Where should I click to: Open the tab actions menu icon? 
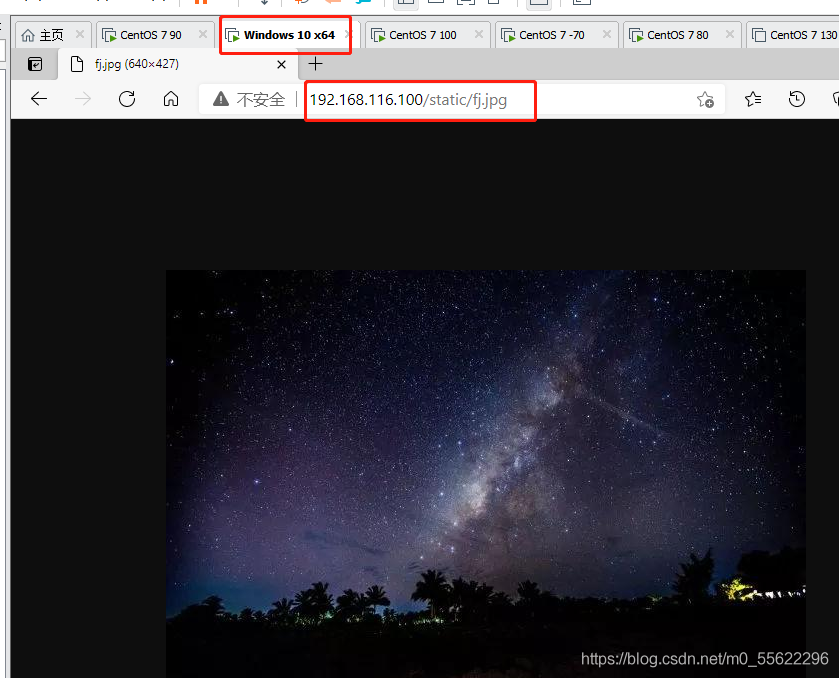[x=35, y=64]
